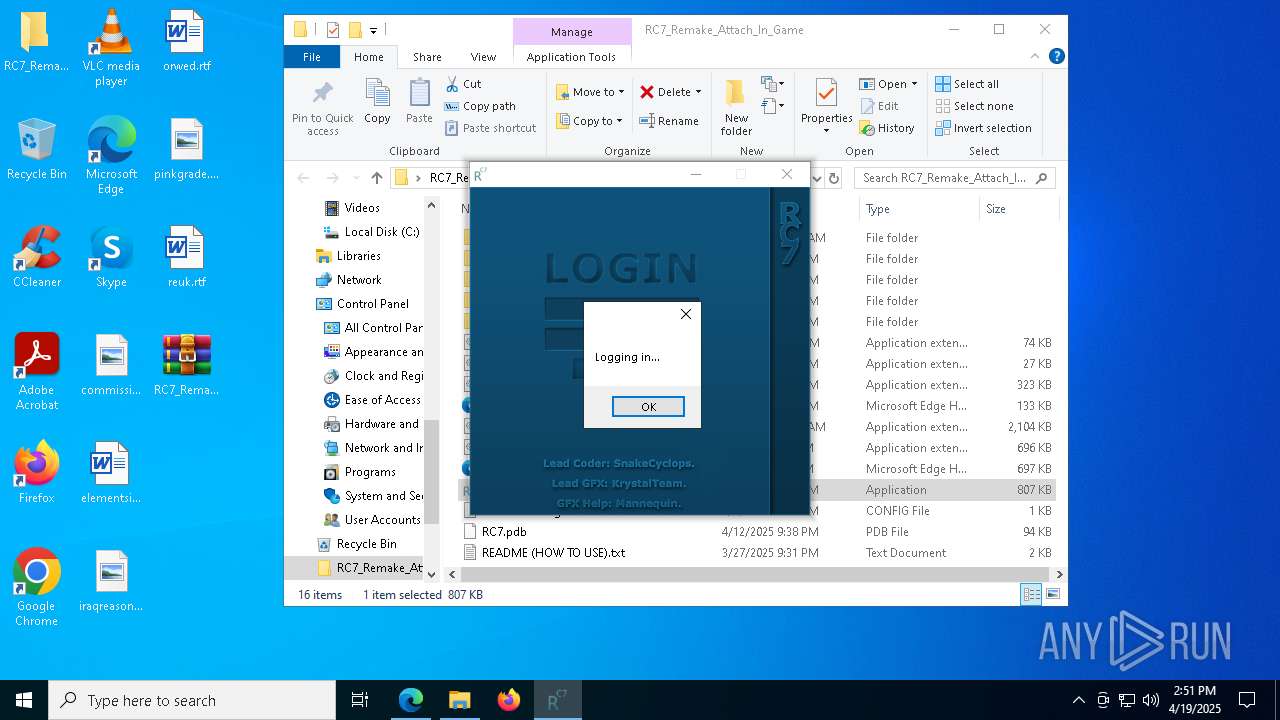Screen dimensions: 1280x720
Task: Open the Copy to dropdown
Action: pos(589,121)
